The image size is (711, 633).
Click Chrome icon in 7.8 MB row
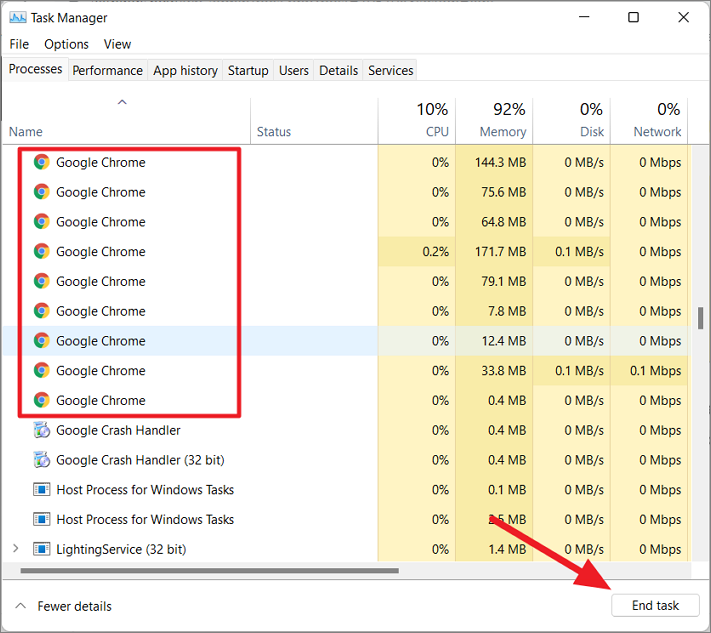pos(42,311)
